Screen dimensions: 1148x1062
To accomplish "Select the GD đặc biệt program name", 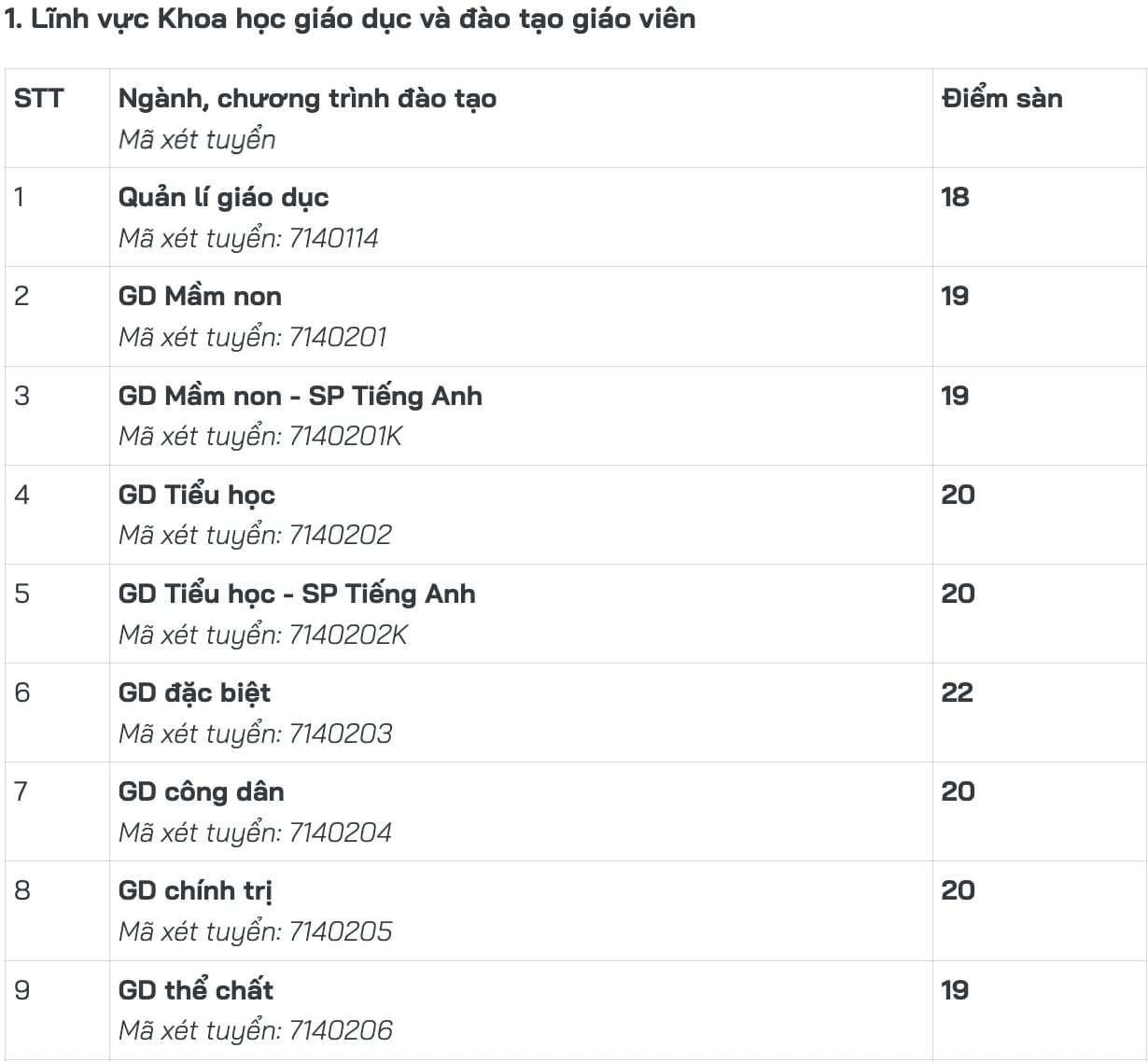I will tap(194, 693).
